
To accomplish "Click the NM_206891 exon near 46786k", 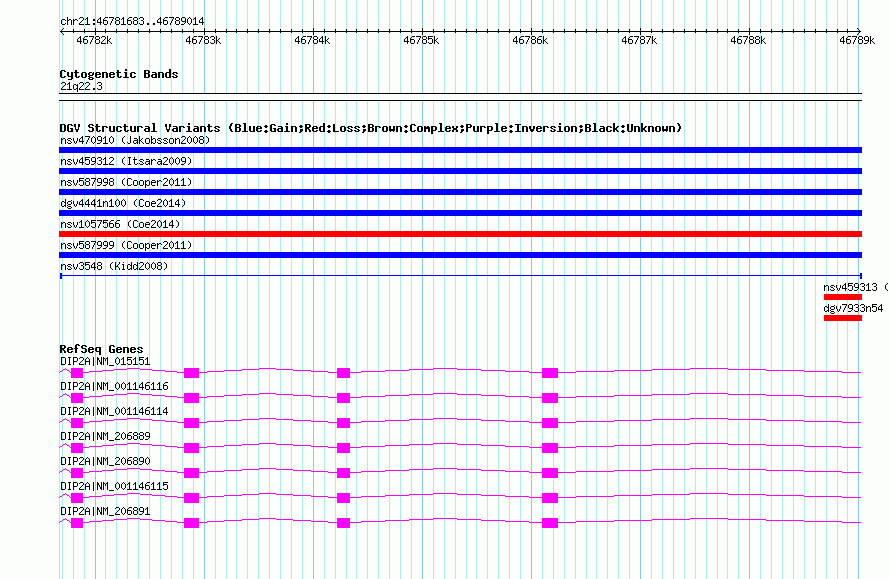I will [x=550, y=523].
